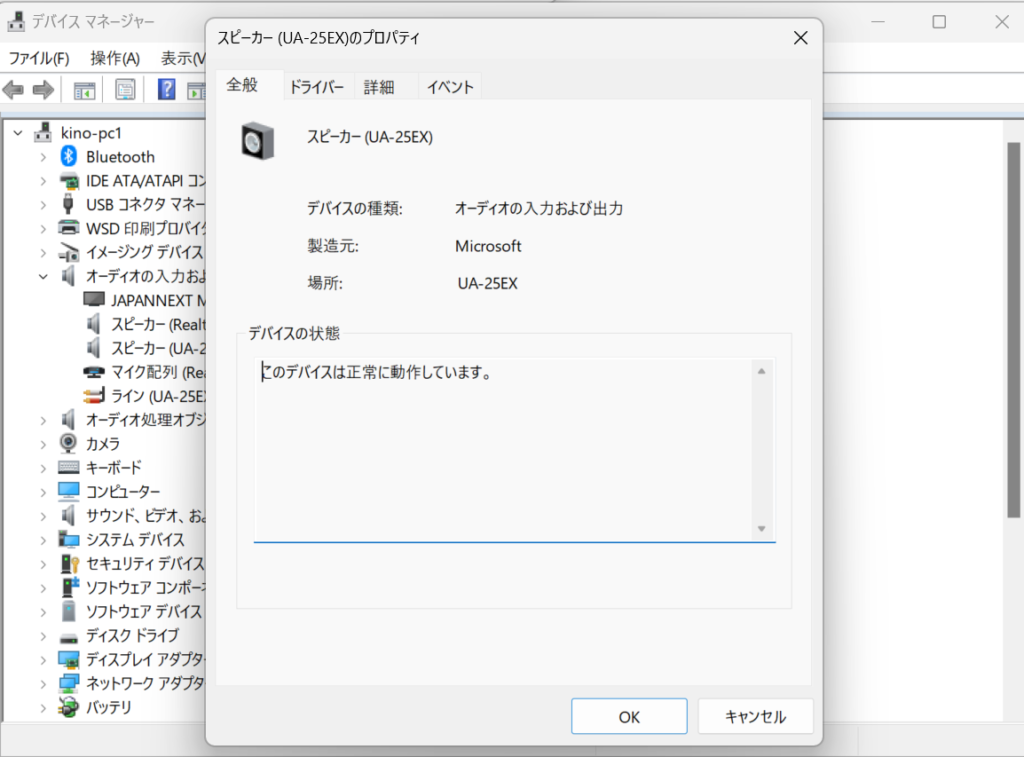The height and width of the screenshot is (757, 1024).
Task: Select the コンピューター tree row
Action: pos(123,492)
